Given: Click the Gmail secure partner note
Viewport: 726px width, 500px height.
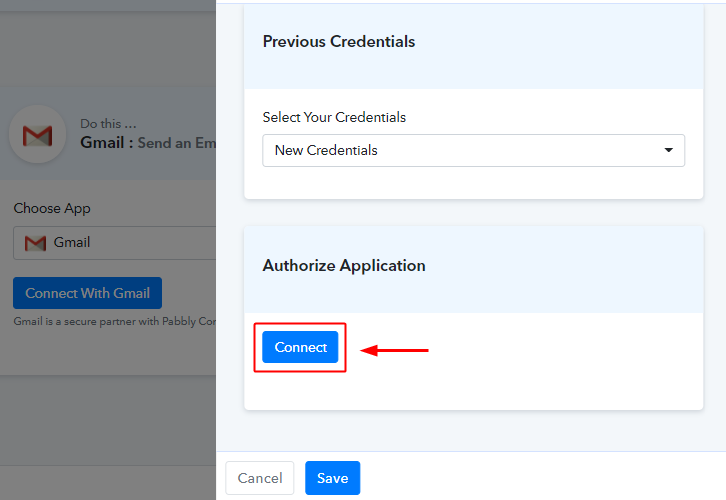Looking at the screenshot, I should (x=115, y=321).
